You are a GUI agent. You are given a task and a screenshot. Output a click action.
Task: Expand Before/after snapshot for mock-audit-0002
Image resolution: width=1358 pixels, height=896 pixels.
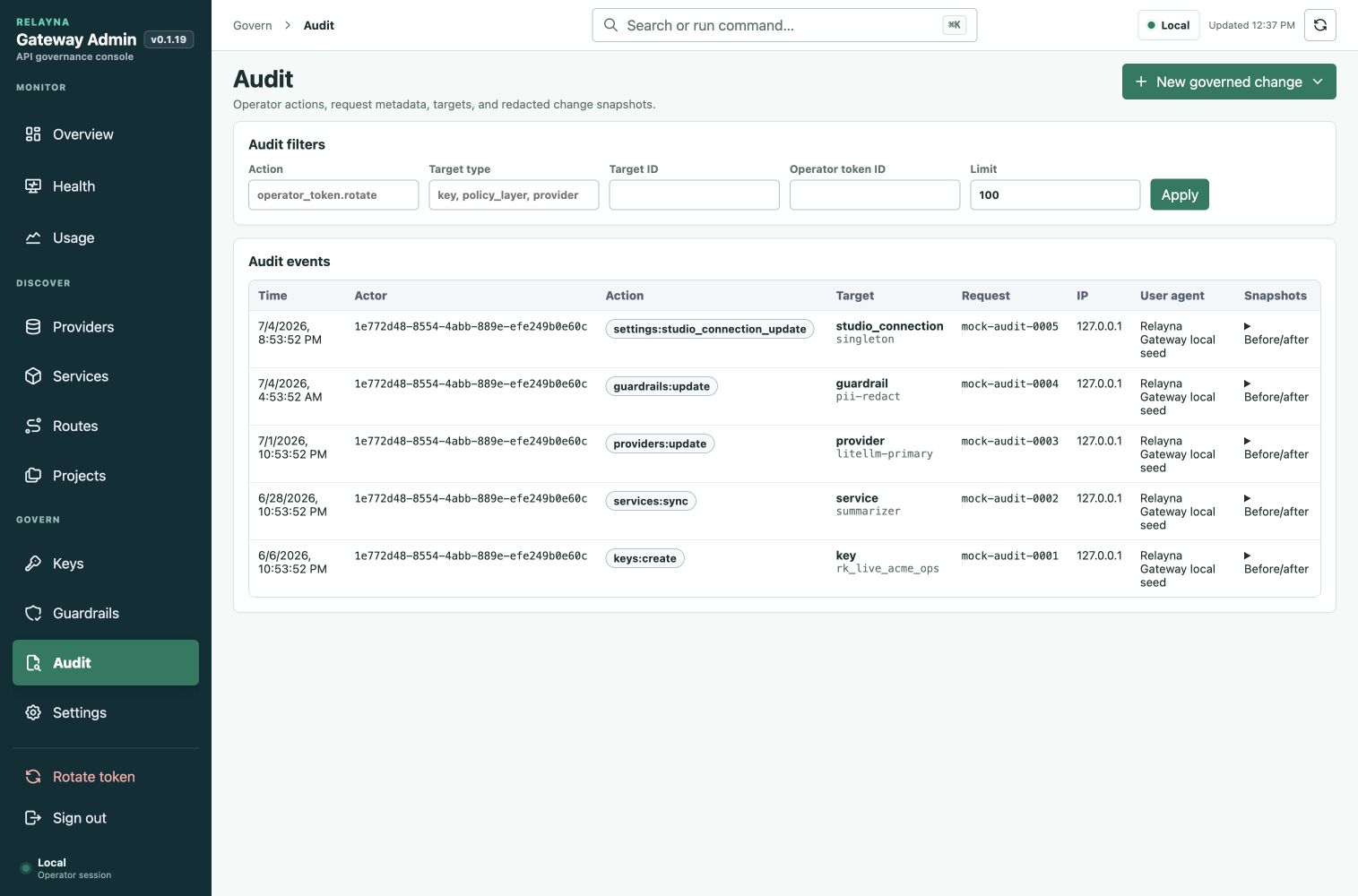[1276, 505]
